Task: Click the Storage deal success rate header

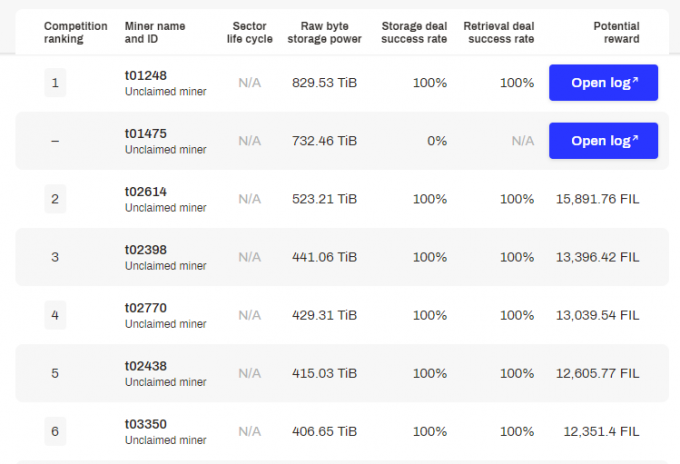Action: point(414,33)
